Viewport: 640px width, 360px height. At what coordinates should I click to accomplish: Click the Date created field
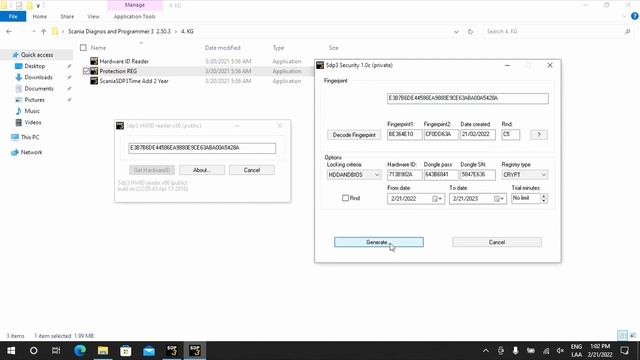pyautogui.click(x=478, y=134)
